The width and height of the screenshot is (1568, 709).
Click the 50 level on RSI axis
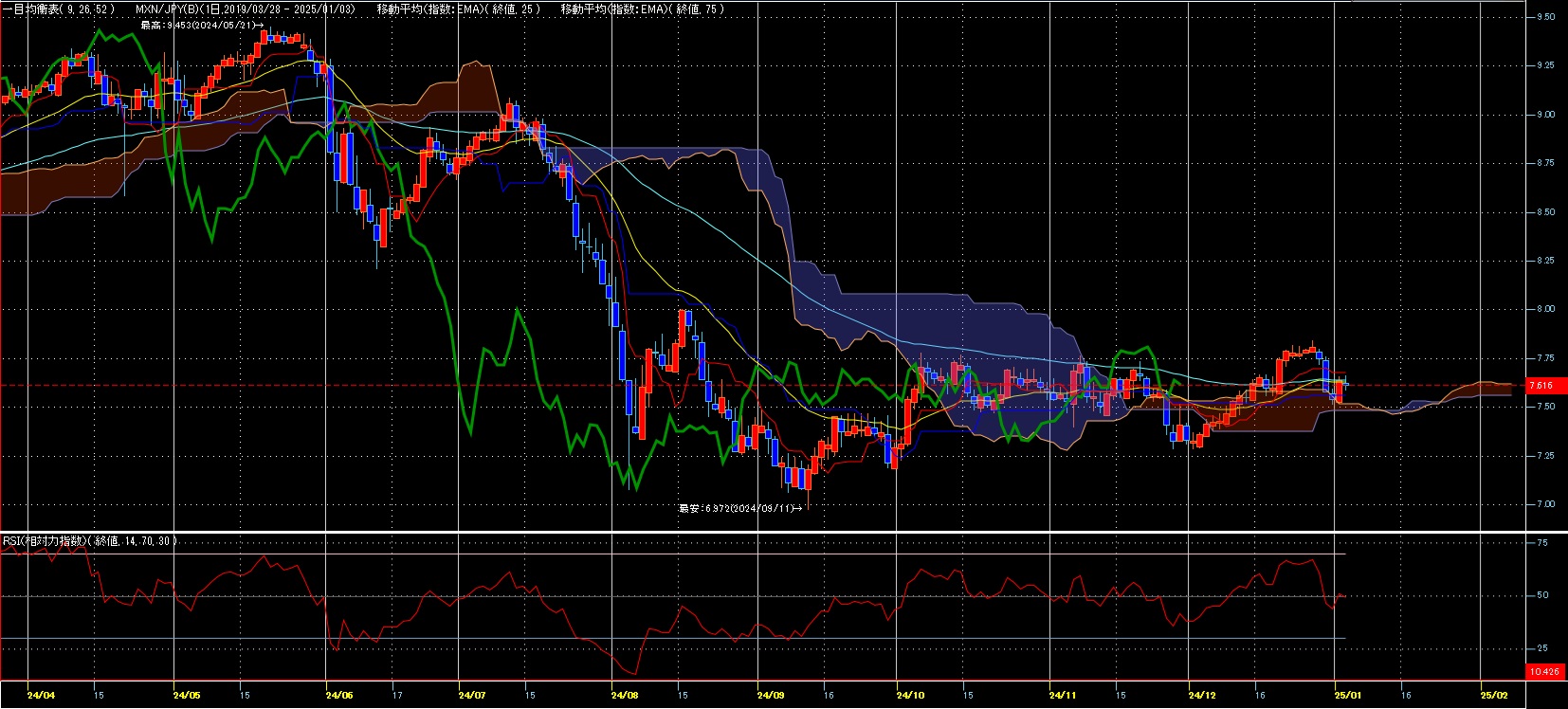tap(1542, 595)
